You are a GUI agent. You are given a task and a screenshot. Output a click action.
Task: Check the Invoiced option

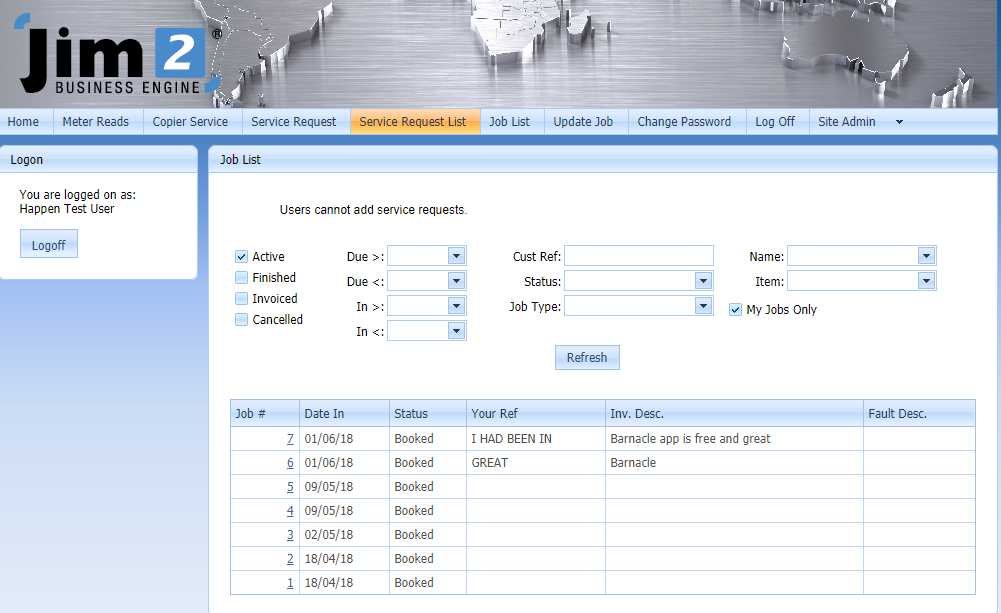pos(241,298)
